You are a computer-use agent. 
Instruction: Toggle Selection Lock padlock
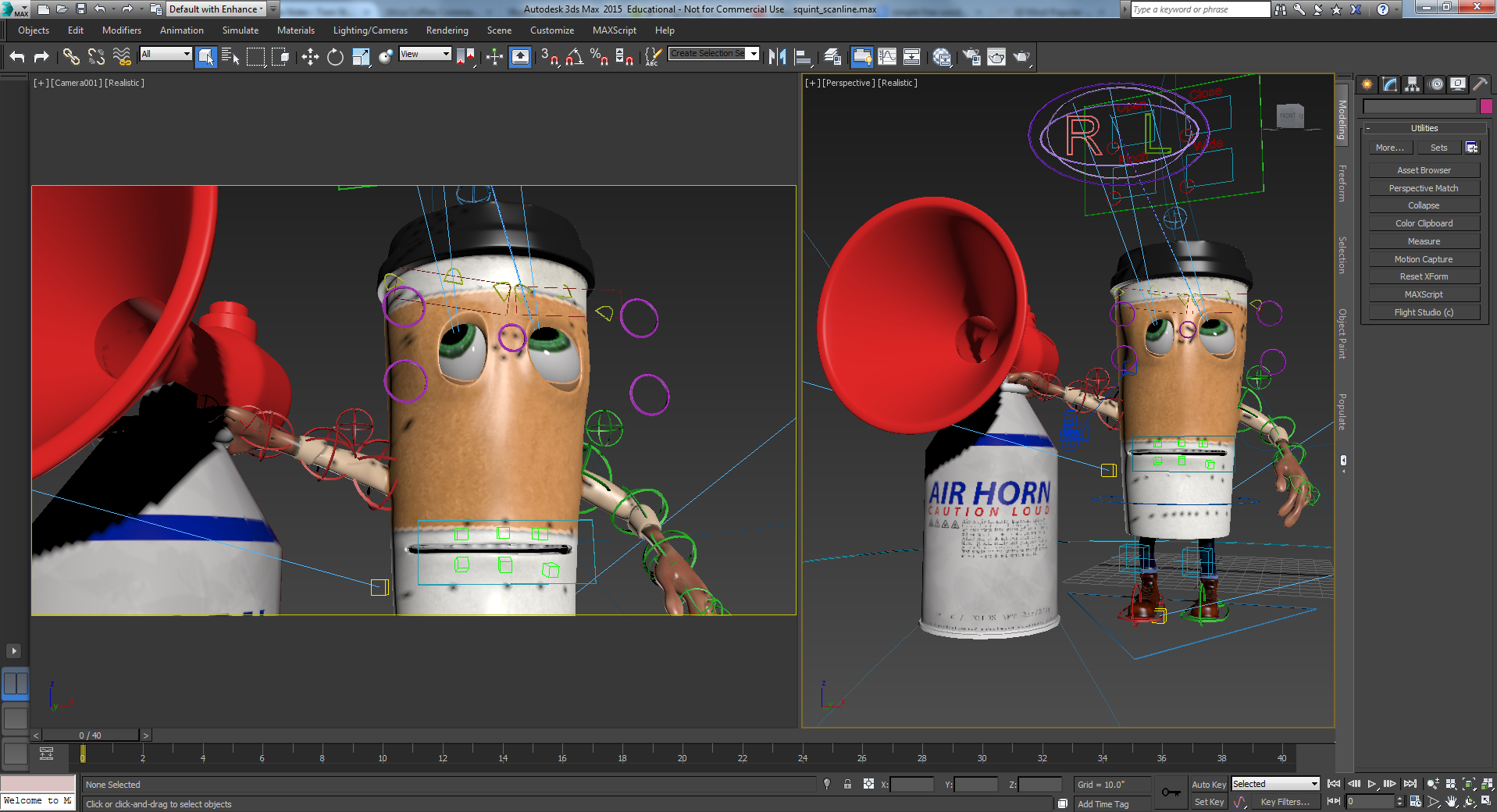[847, 784]
